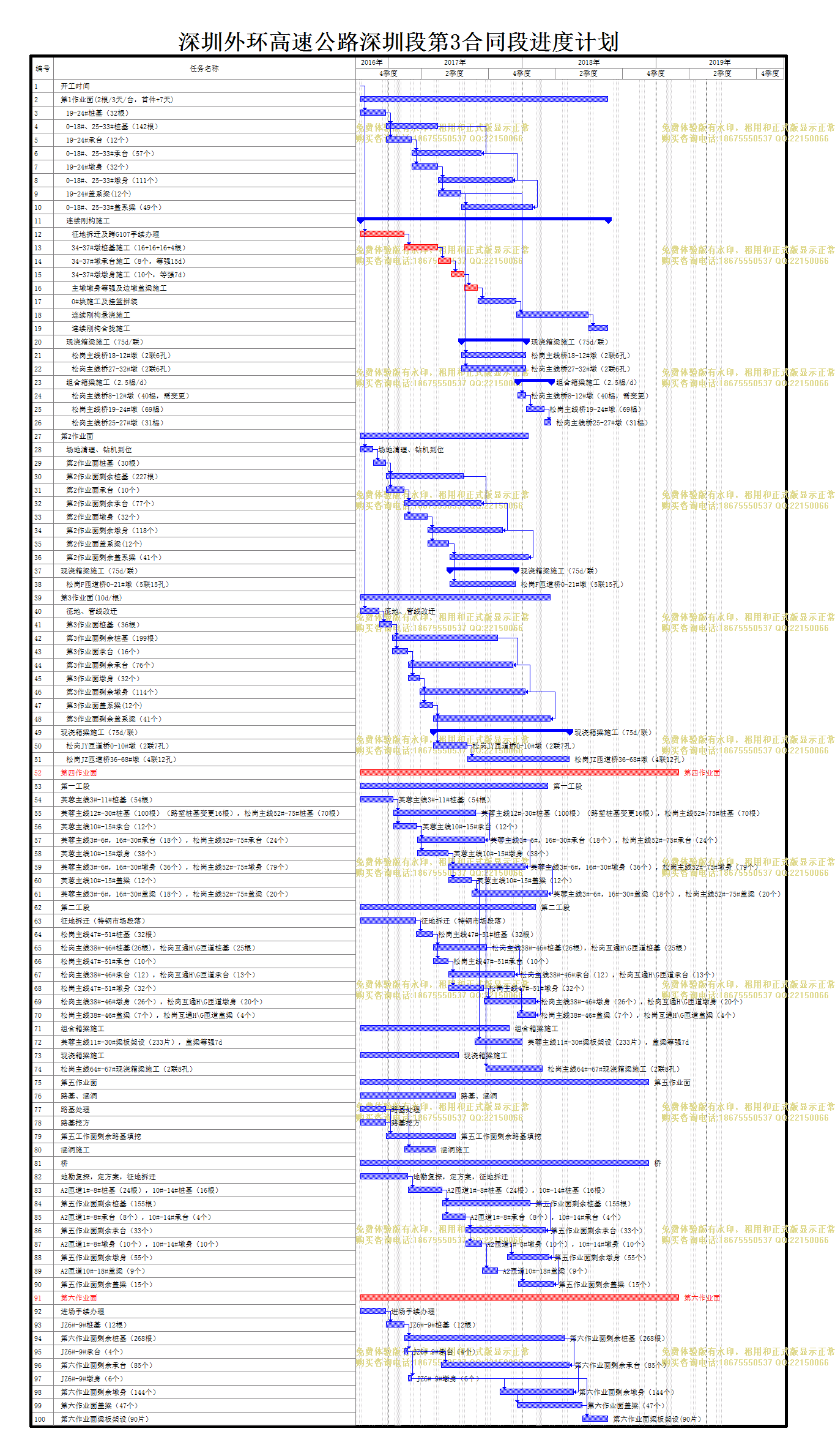
Task: Select task name 开工时间 in row 1
Action: (x=75, y=86)
